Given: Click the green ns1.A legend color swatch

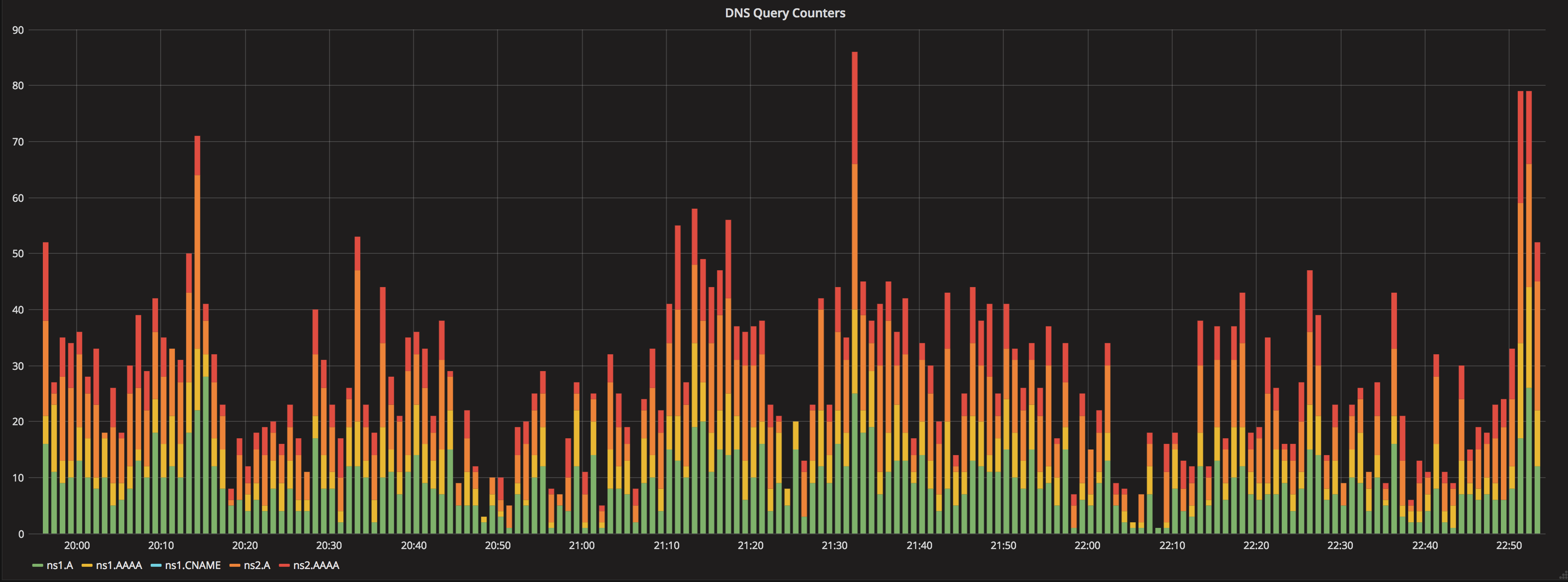Looking at the screenshot, I should (x=38, y=566).
